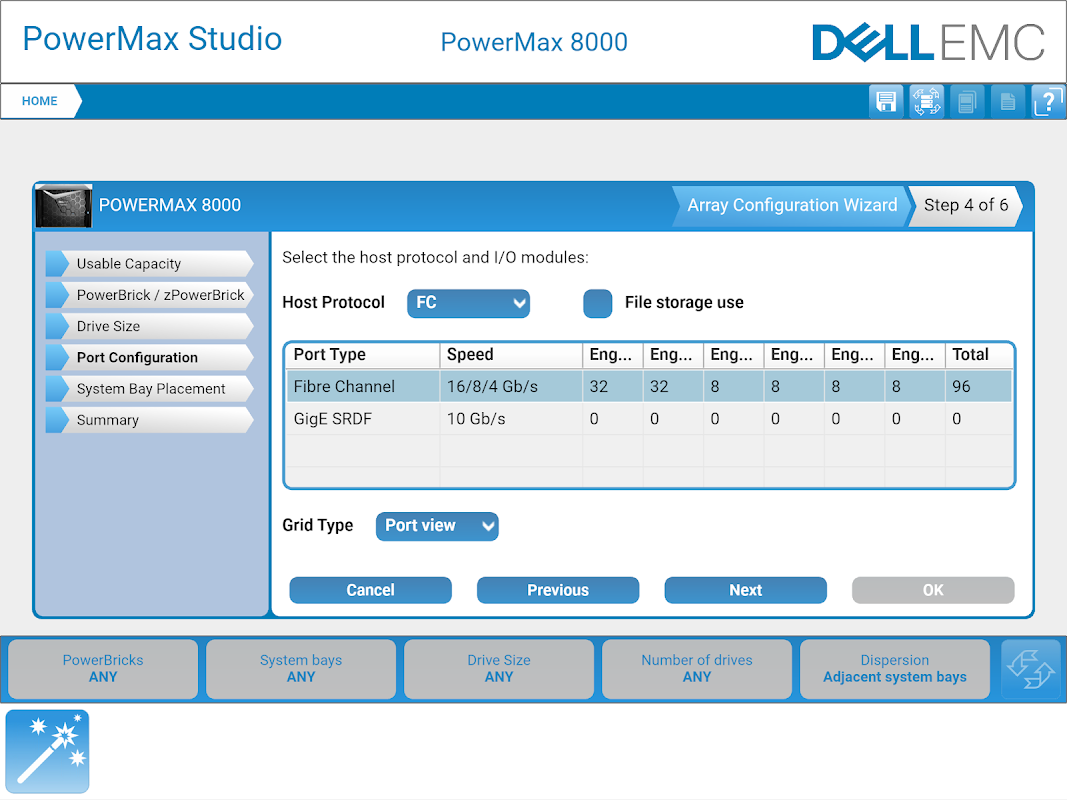Select Drive Size wizard step

click(x=150, y=327)
